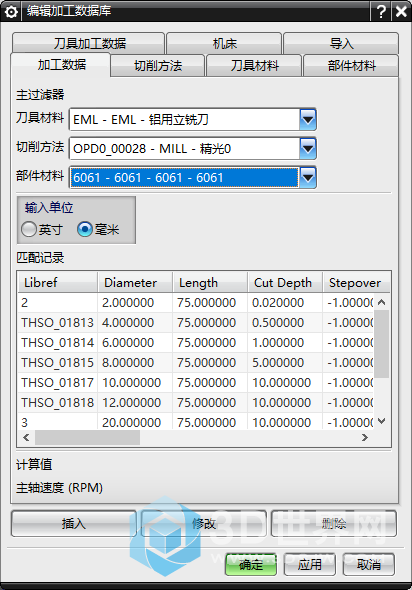
Task: Click the 确定 confirm button
Action: click(251, 564)
